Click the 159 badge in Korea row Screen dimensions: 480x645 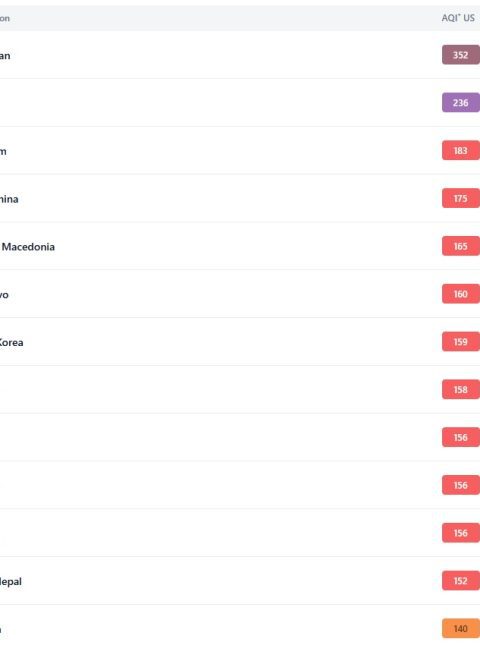(461, 341)
